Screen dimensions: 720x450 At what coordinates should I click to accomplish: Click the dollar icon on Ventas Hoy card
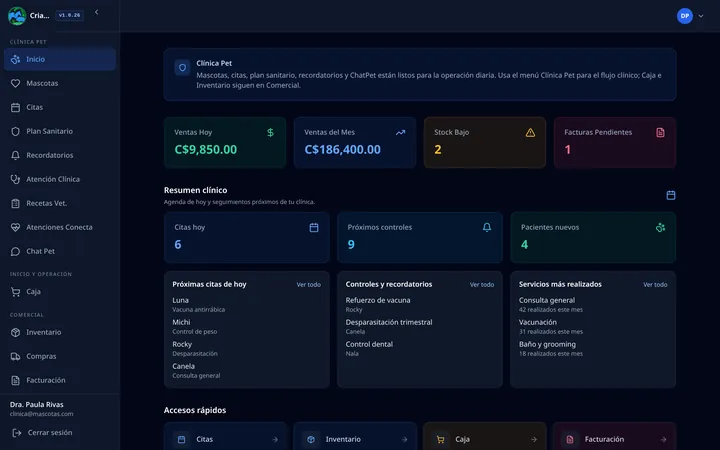coord(270,132)
